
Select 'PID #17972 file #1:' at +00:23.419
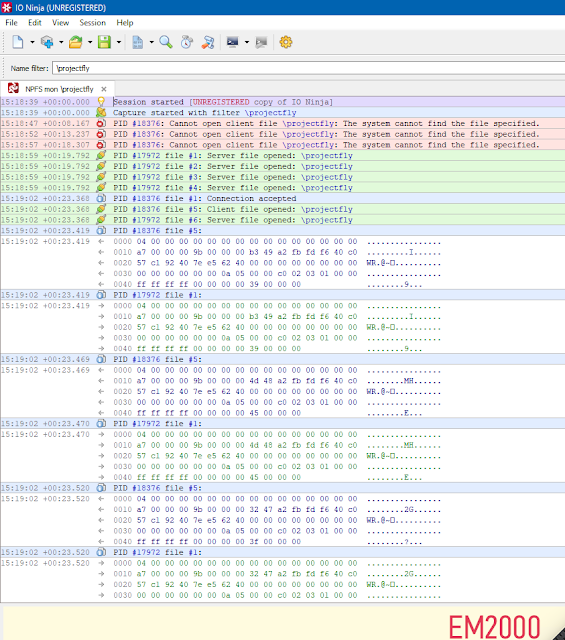click(158, 295)
